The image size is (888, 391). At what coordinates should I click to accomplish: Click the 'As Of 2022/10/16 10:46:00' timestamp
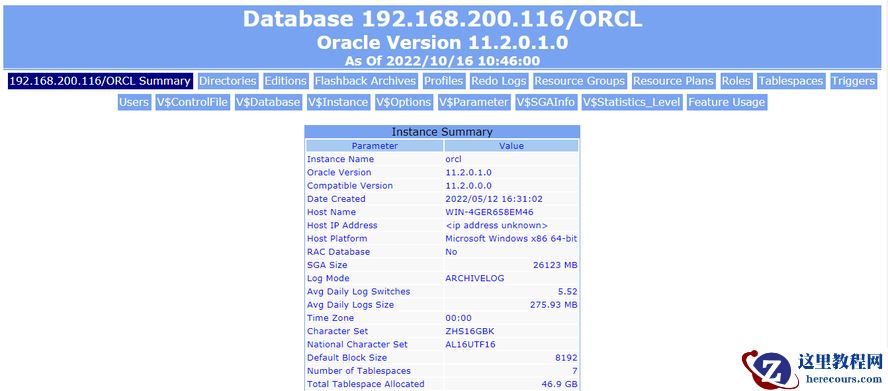[x=442, y=61]
